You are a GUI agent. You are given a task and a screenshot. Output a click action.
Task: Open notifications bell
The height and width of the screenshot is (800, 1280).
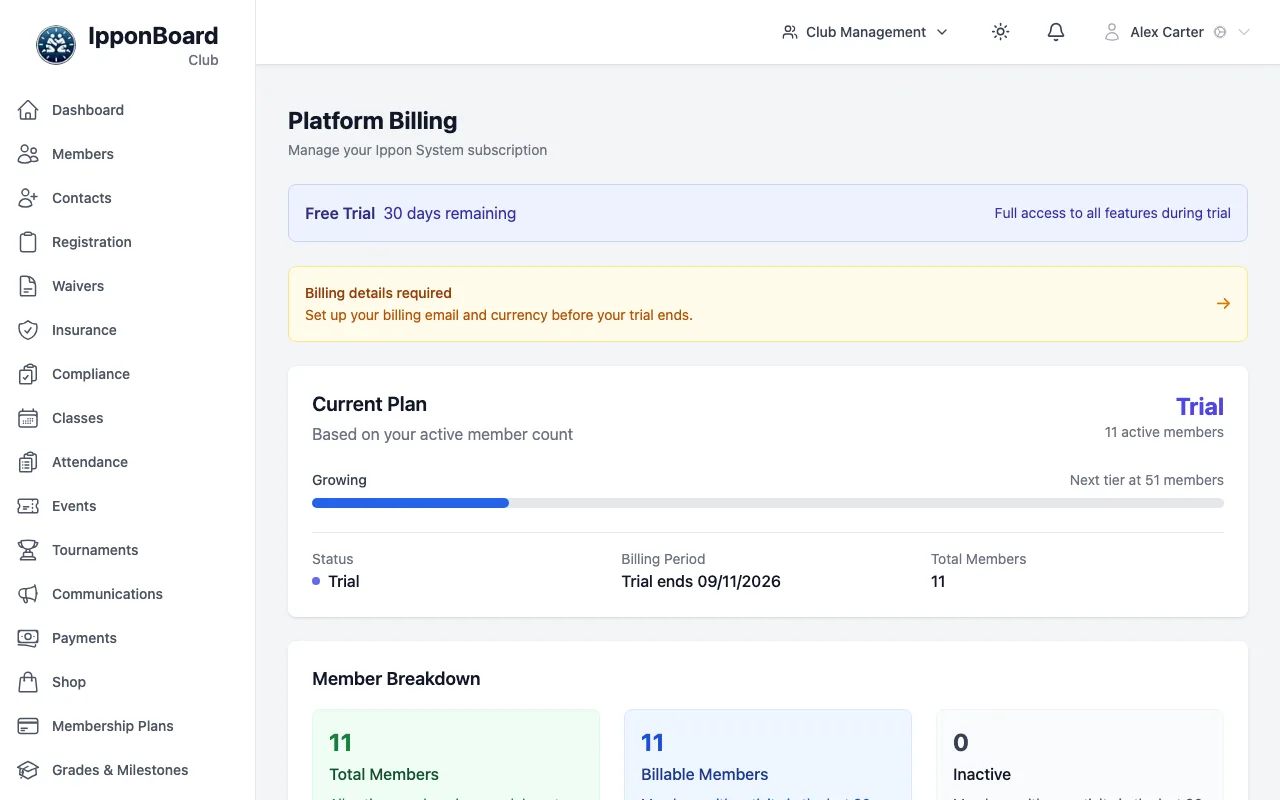tap(1056, 32)
